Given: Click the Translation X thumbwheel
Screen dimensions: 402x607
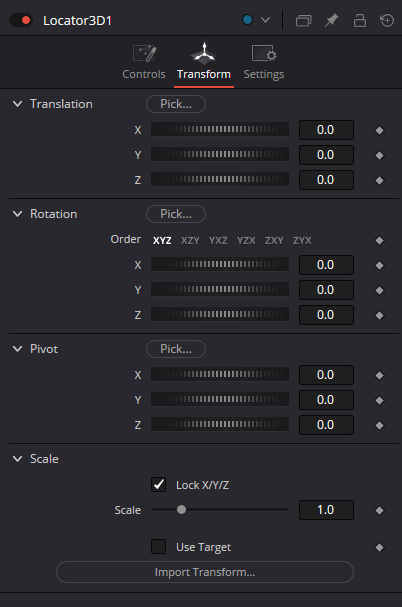Looking at the screenshot, I should coord(220,129).
